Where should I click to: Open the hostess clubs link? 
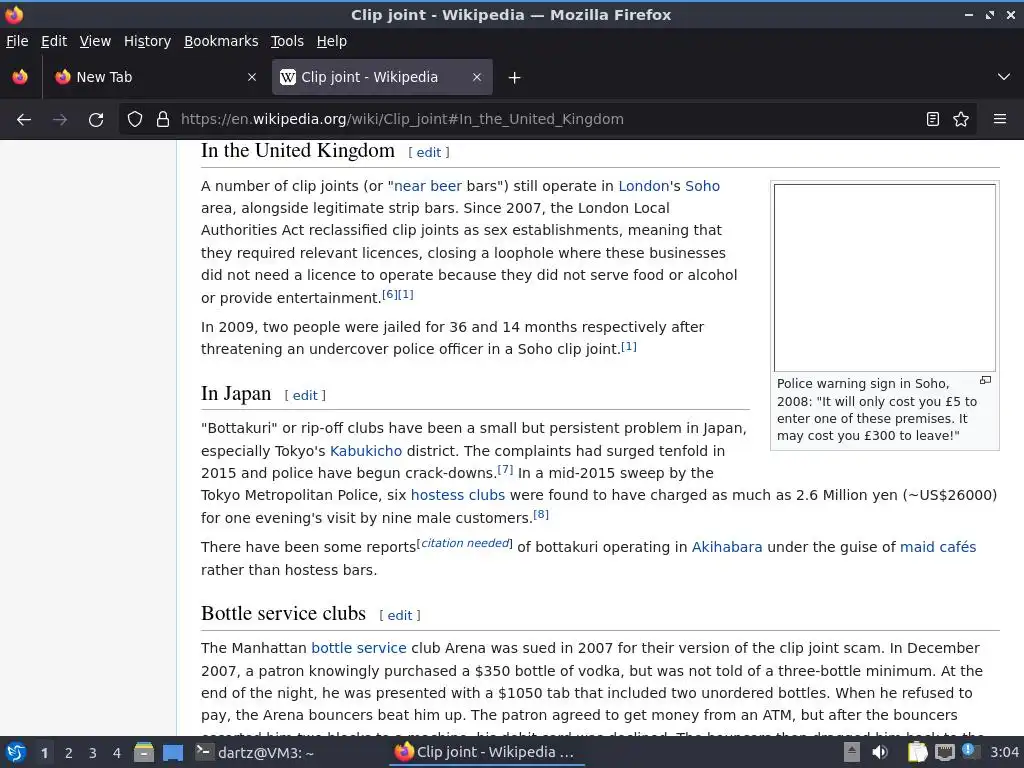pyautogui.click(x=458, y=495)
